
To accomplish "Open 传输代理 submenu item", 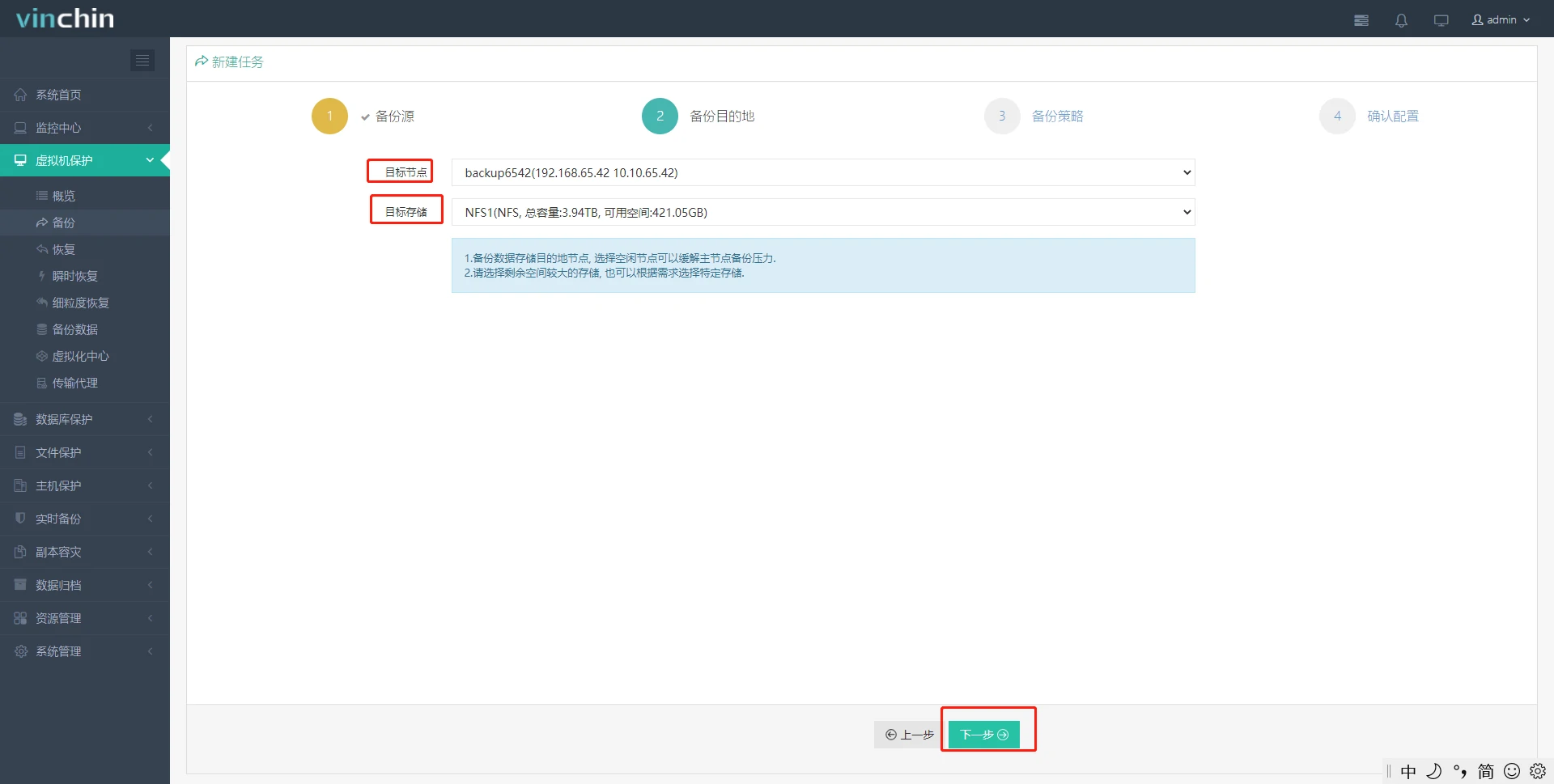I will 85,383.
